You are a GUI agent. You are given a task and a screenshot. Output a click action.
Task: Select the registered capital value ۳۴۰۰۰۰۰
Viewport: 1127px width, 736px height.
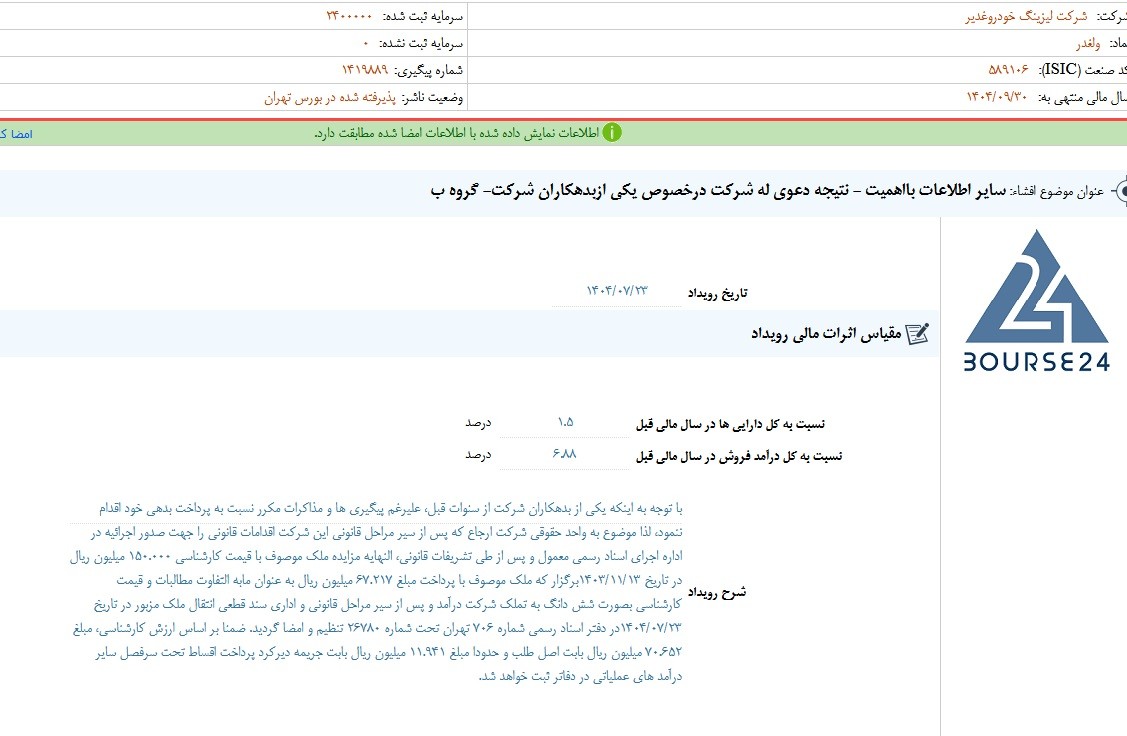click(349, 16)
